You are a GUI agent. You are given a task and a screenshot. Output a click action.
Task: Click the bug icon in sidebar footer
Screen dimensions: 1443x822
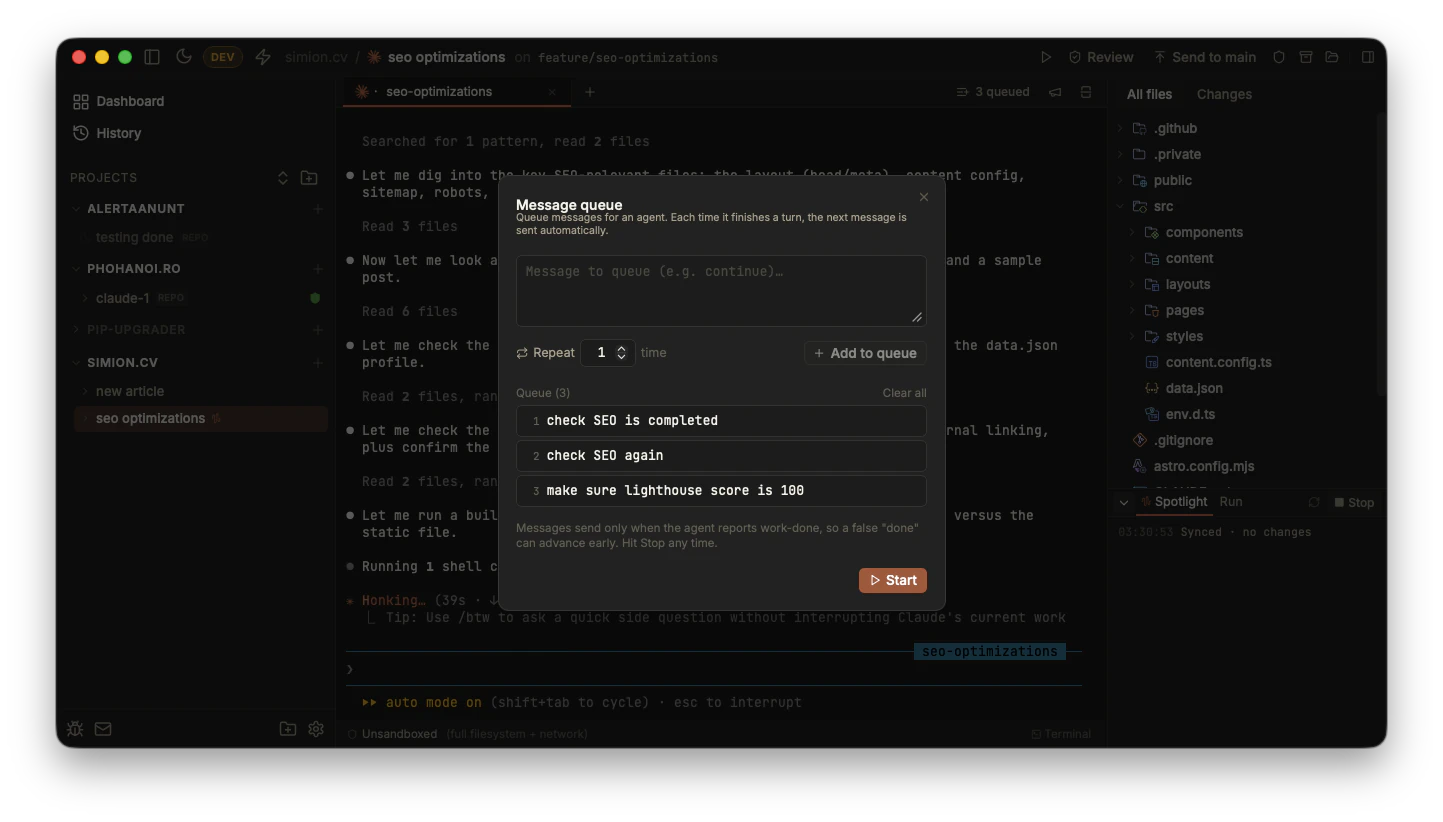point(75,729)
